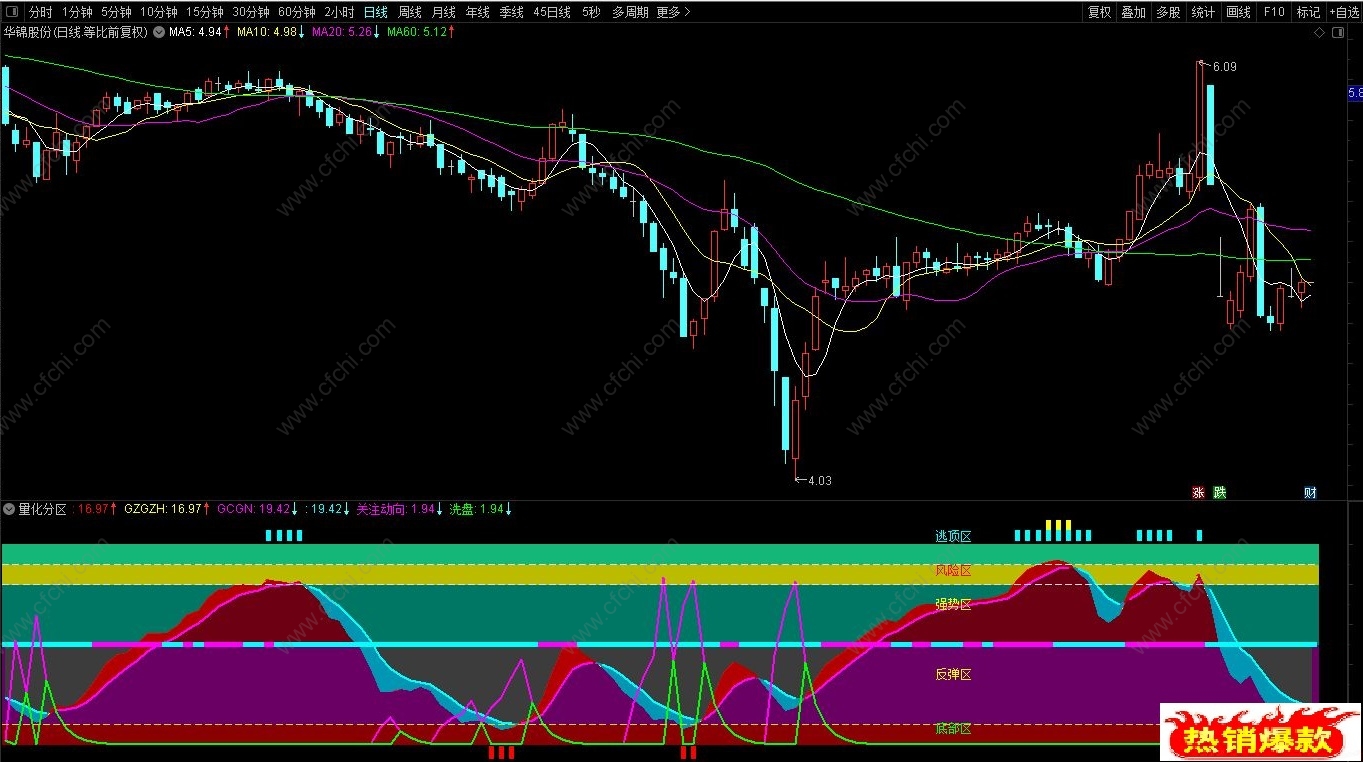The height and width of the screenshot is (762, 1363).
Task: Toggle the right sidebar panel icon
Action: 1338,33
